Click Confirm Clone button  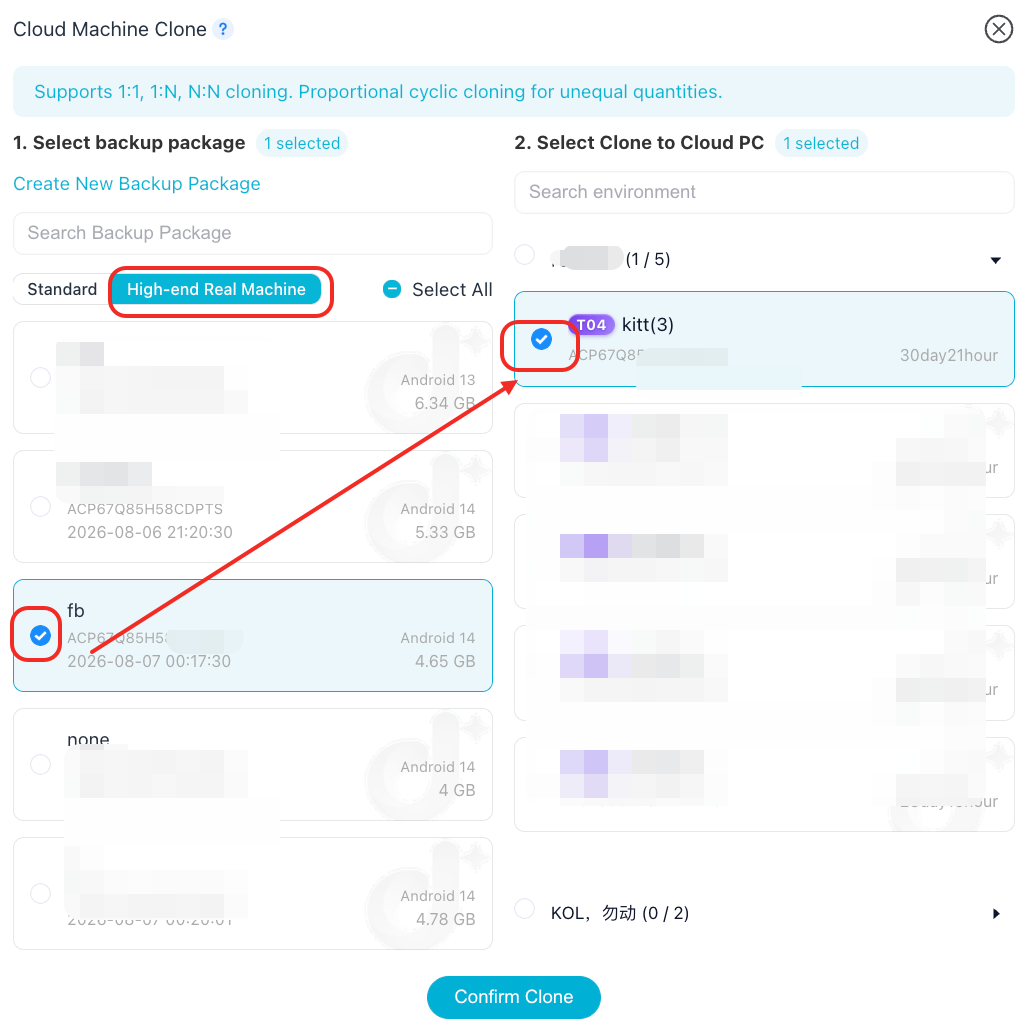click(x=513, y=996)
